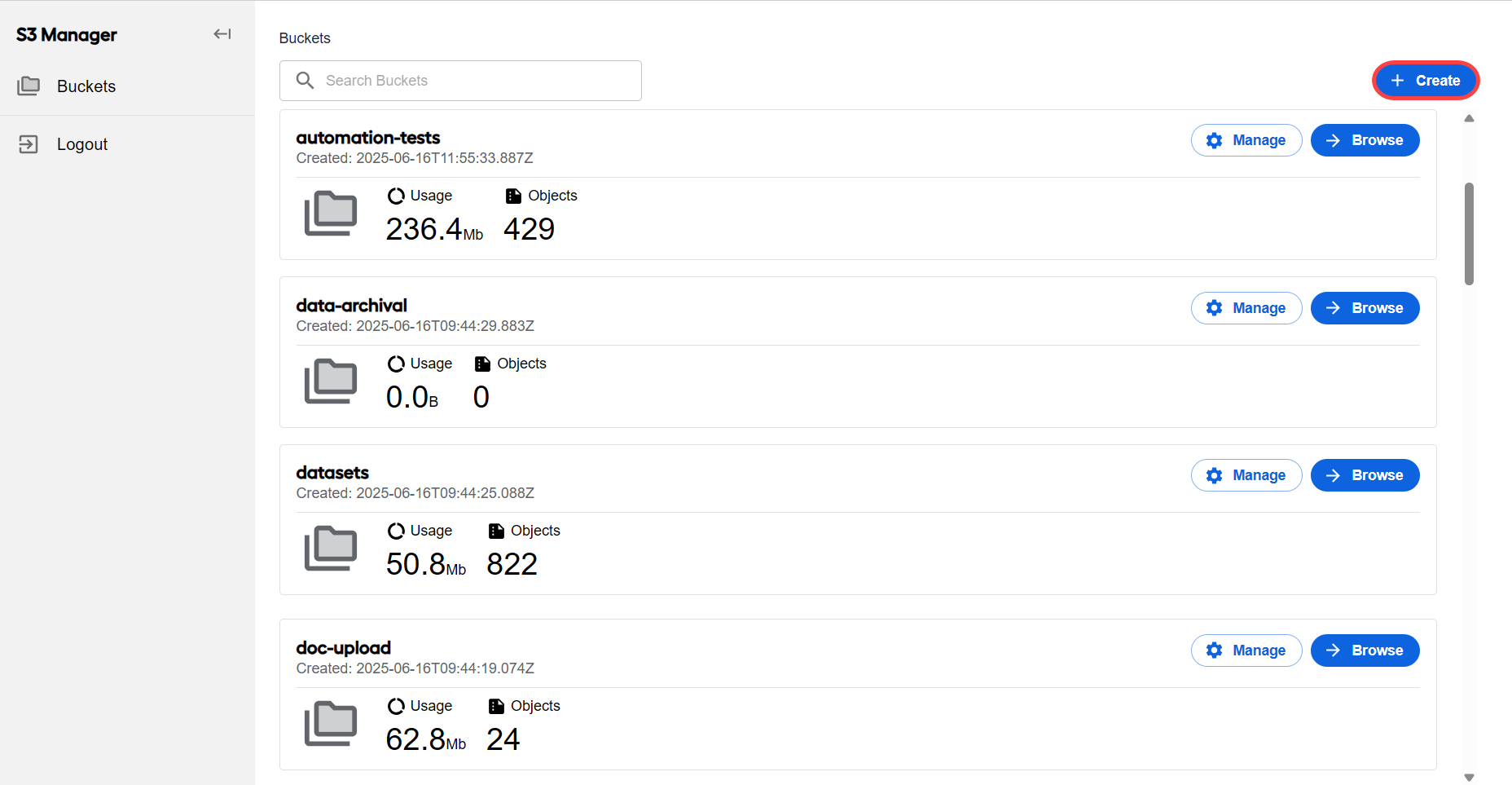This screenshot has width=1512, height=785.
Task: Collapse the S3 Manager sidebar arrow
Action: 222,34
